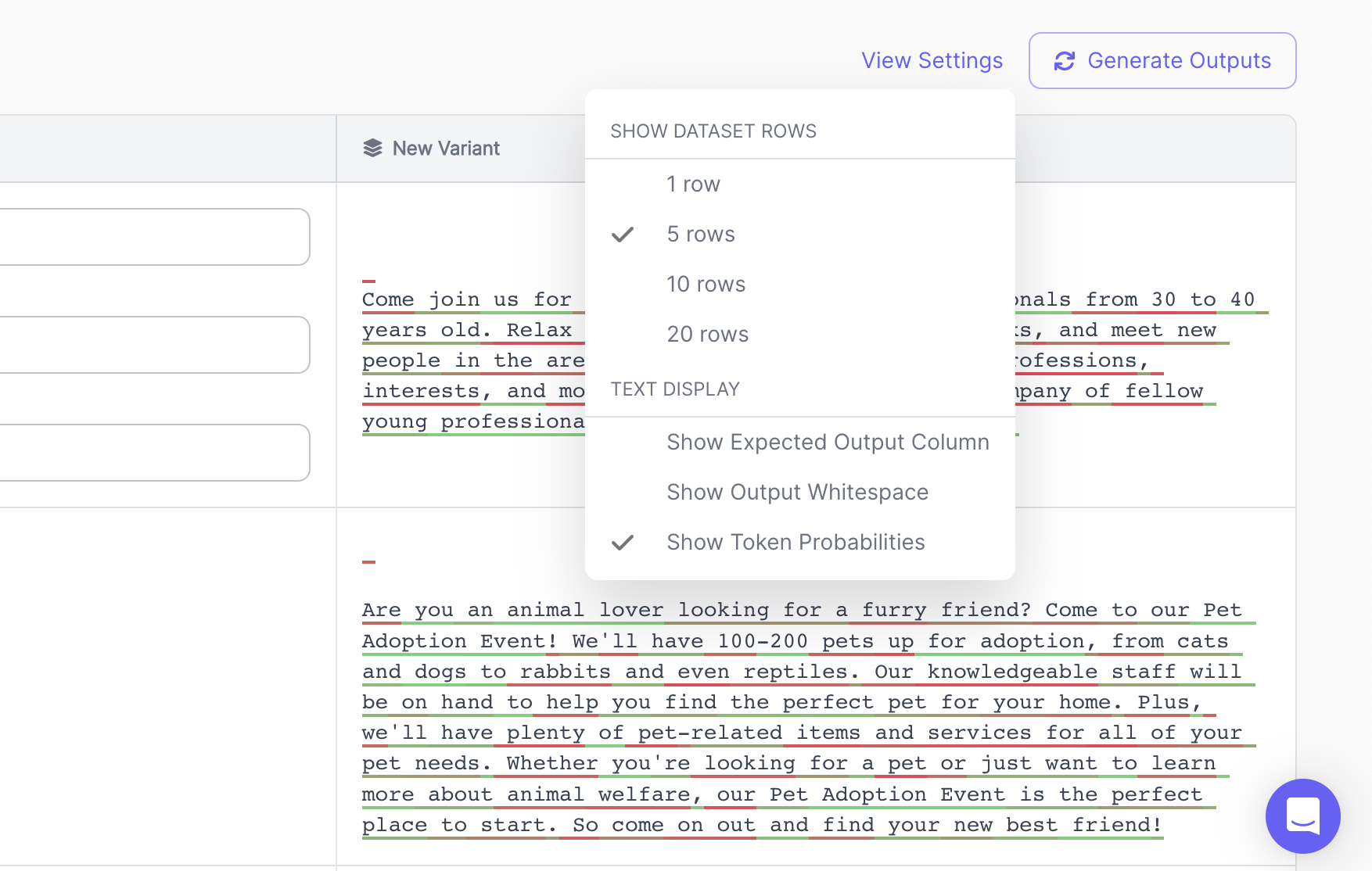Disable Show Token Probabilities

tap(795, 542)
